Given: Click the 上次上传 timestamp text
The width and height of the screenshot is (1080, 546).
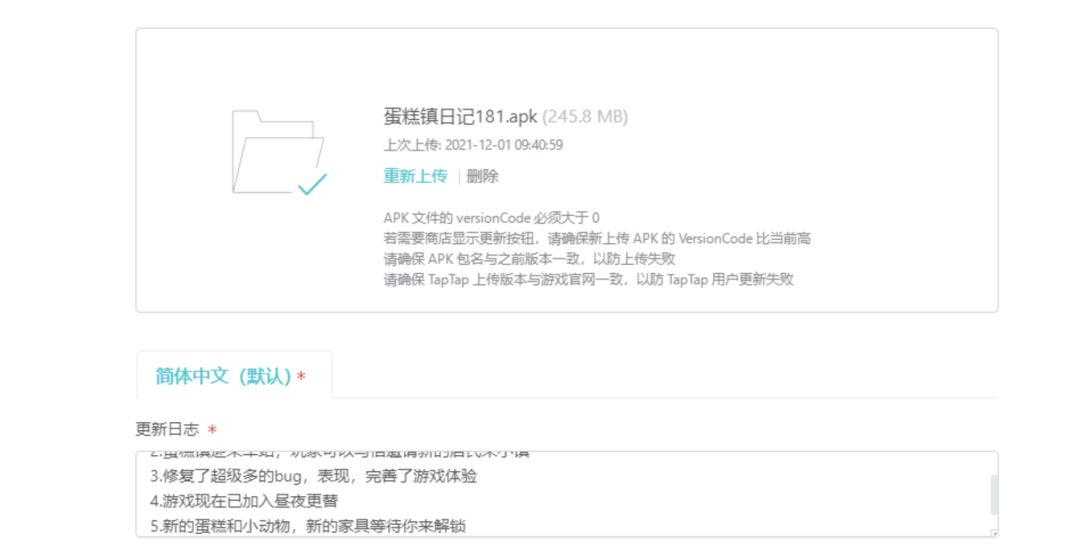Looking at the screenshot, I should coord(473,145).
